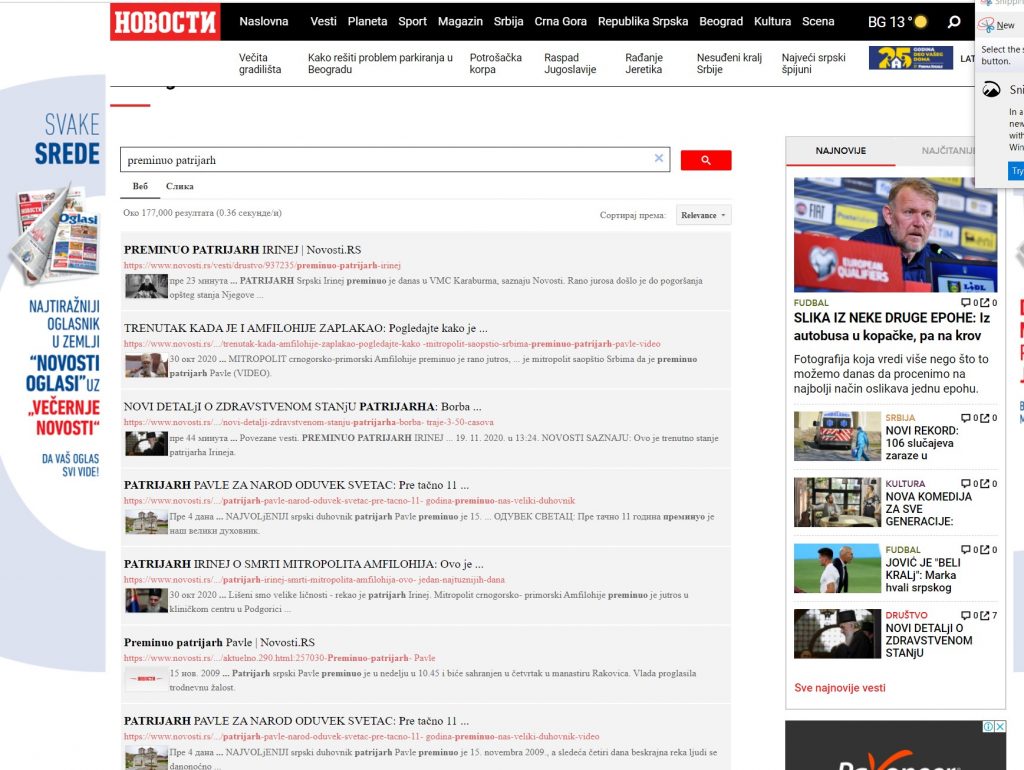Open PATRIJARH IRINEJ O SMRTI MITROPOLITA result
This screenshot has height=770, width=1024.
[304, 564]
